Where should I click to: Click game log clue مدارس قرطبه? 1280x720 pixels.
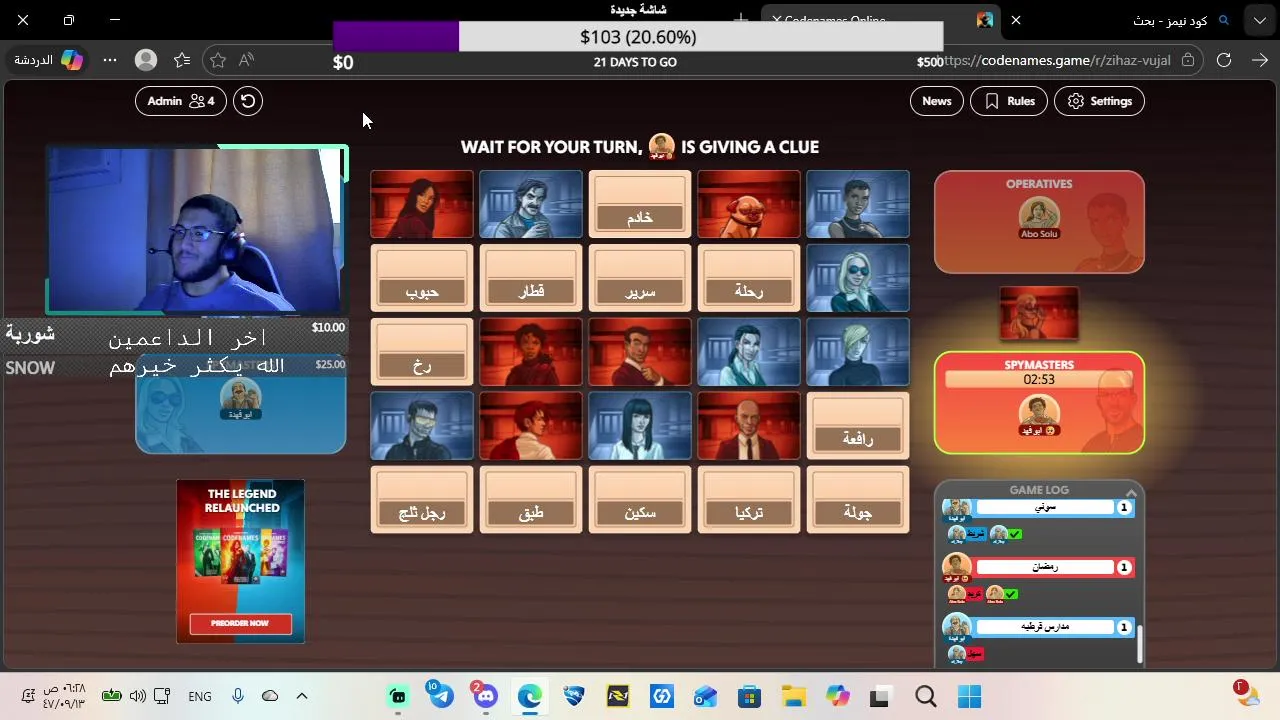click(x=1045, y=627)
